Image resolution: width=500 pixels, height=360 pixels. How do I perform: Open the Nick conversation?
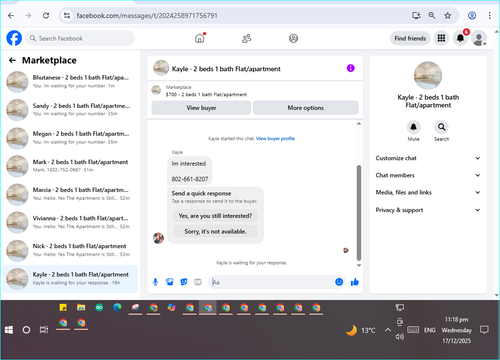pyautogui.click(x=70, y=250)
